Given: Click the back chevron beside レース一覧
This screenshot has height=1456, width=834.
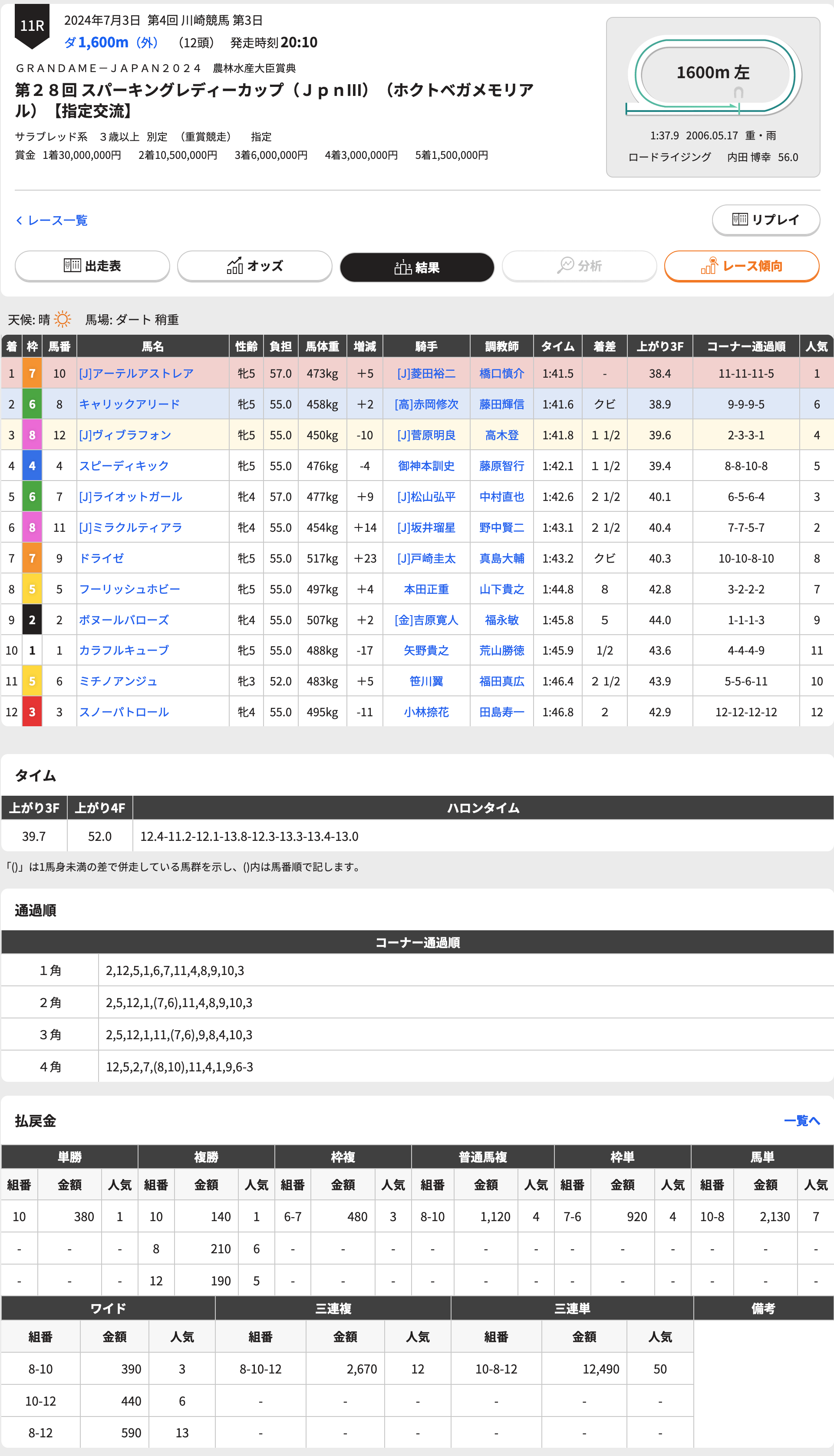Looking at the screenshot, I should pyautogui.click(x=19, y=221).
